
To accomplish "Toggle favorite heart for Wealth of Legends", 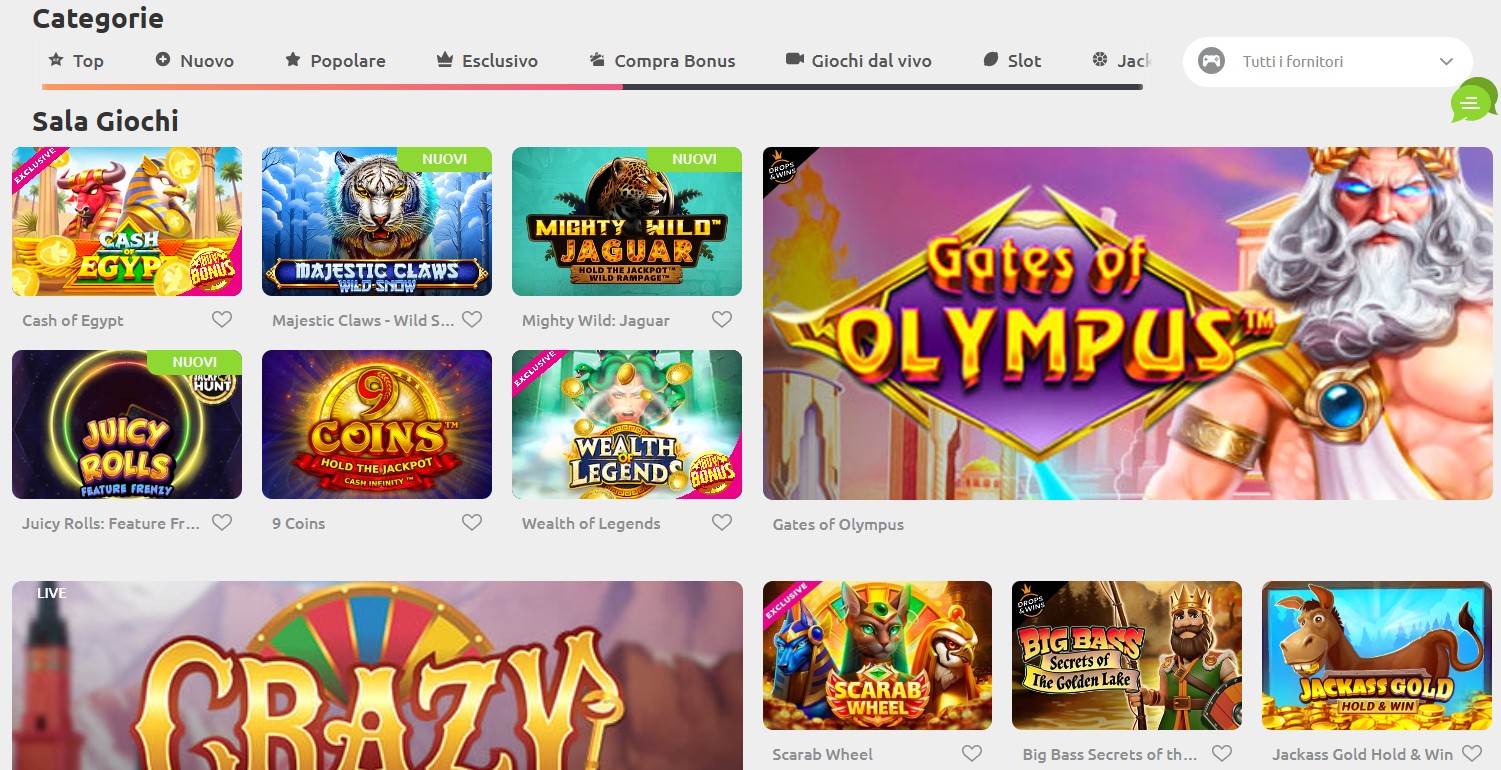I will click(722, 523).
